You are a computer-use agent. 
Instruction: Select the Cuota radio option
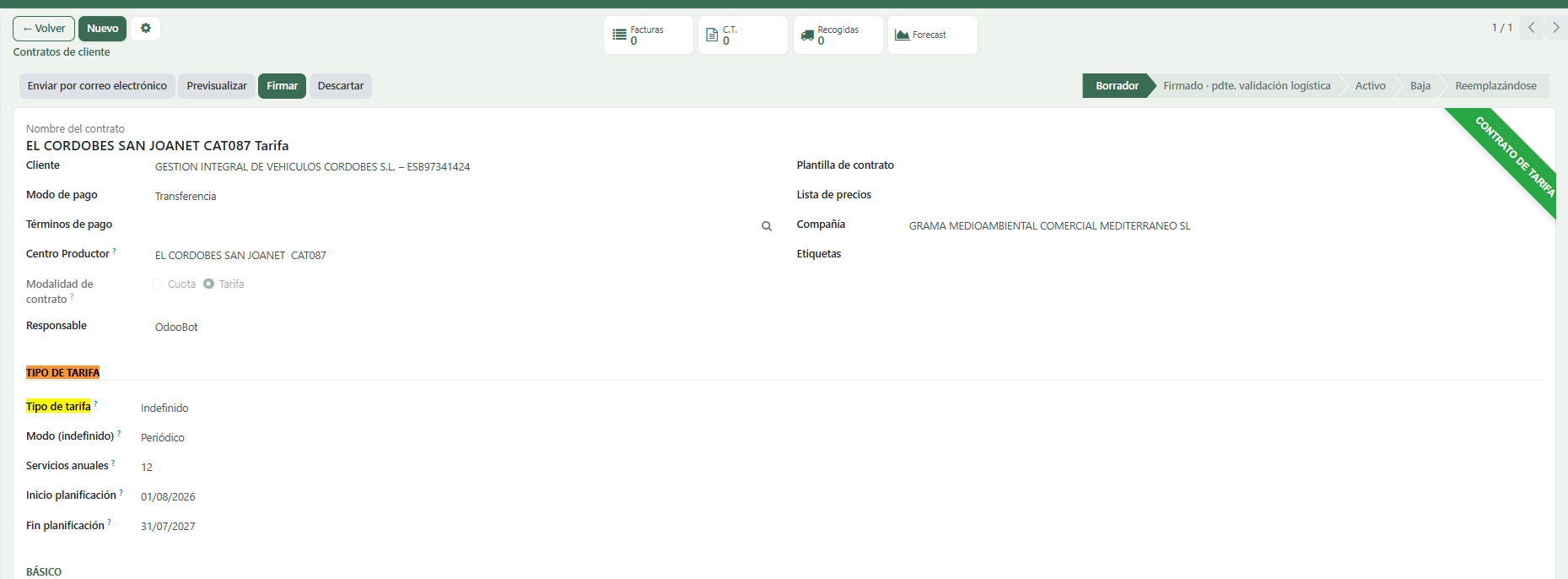coord(158,284)
